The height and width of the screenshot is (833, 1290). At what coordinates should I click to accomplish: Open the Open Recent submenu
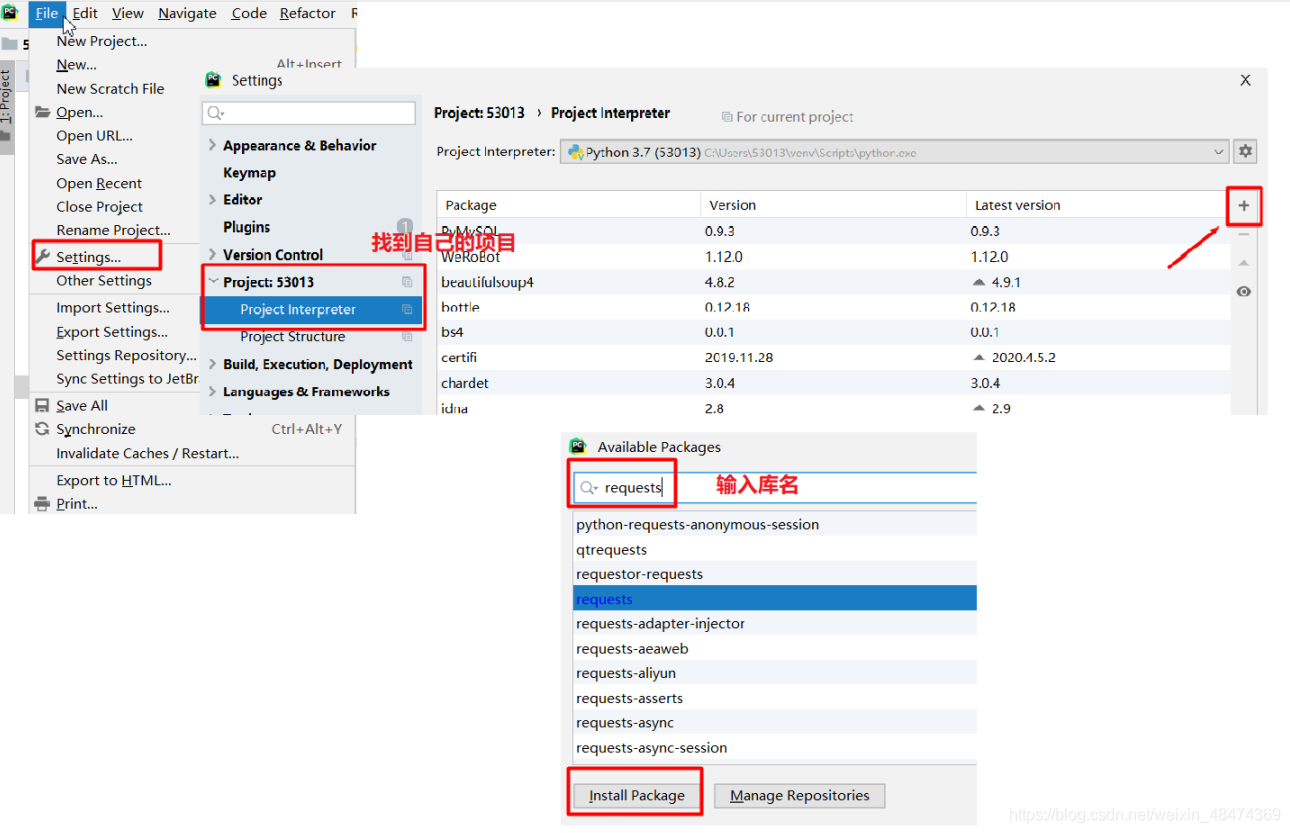pyautogui.click(x=99, y=183)
